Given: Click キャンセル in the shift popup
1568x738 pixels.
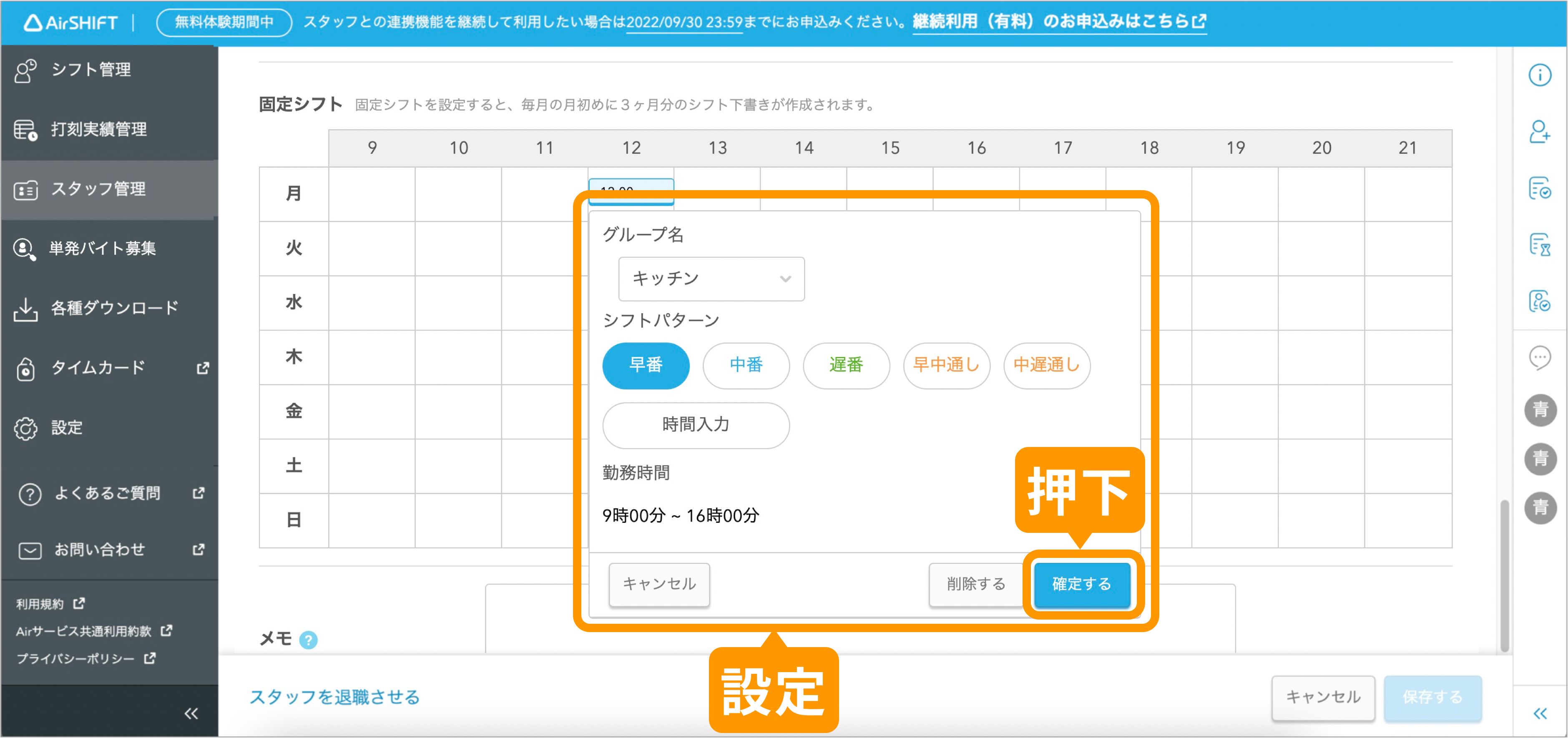Looking at the screenshot, I should pos(659,584).
